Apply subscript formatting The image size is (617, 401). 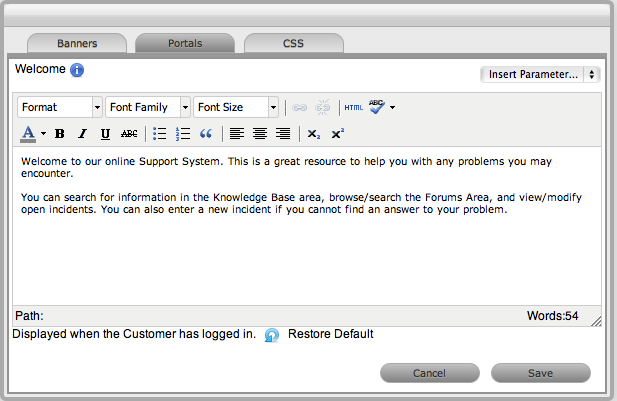[x=314, y=134]
